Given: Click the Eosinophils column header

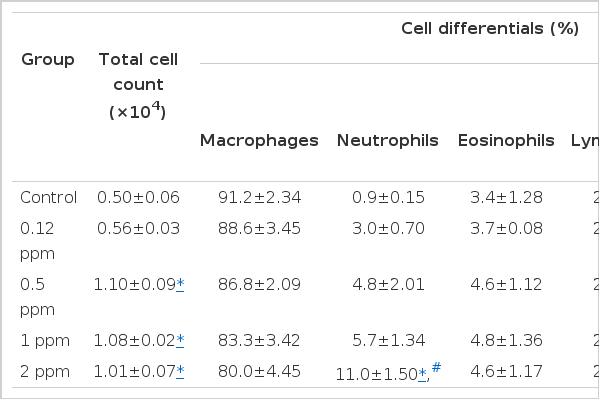Looking at the screenshot, I should [x=506, y=140].
